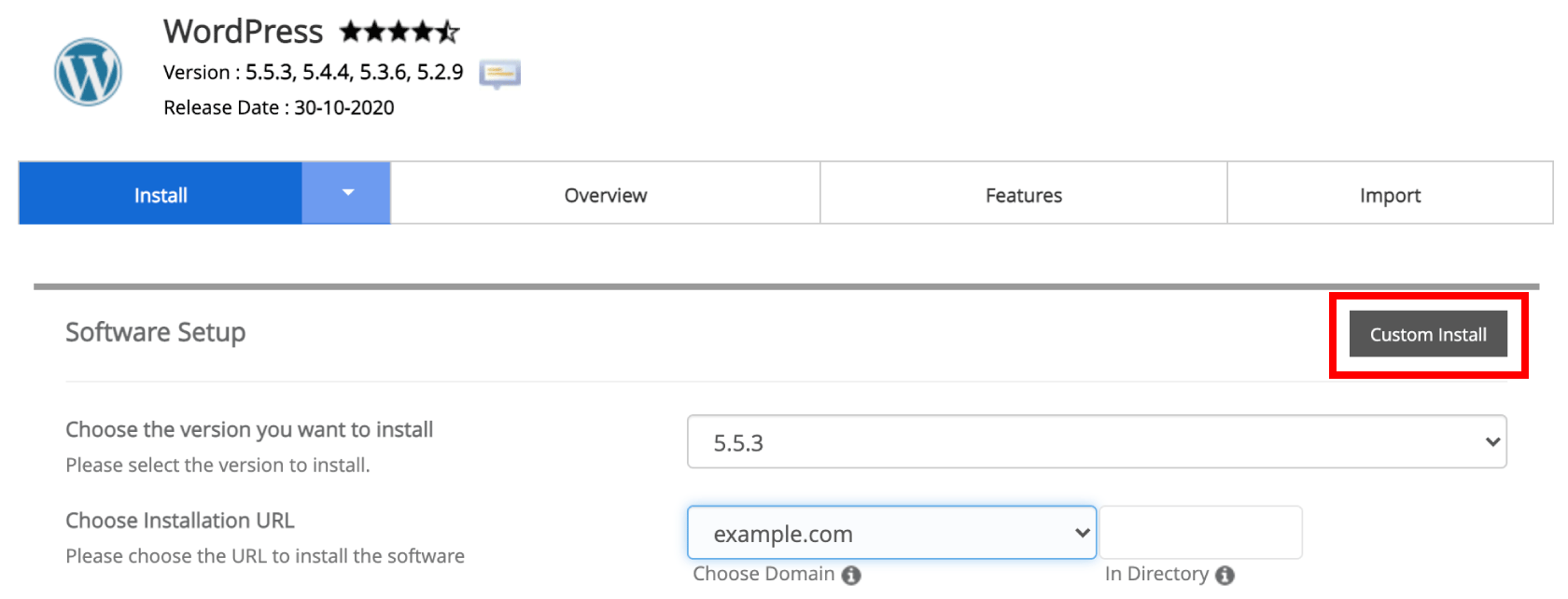Viewport: 1568px width, 599px height.
Task: Click 'Choose Installation URL' label
Action: pos(180,521)
